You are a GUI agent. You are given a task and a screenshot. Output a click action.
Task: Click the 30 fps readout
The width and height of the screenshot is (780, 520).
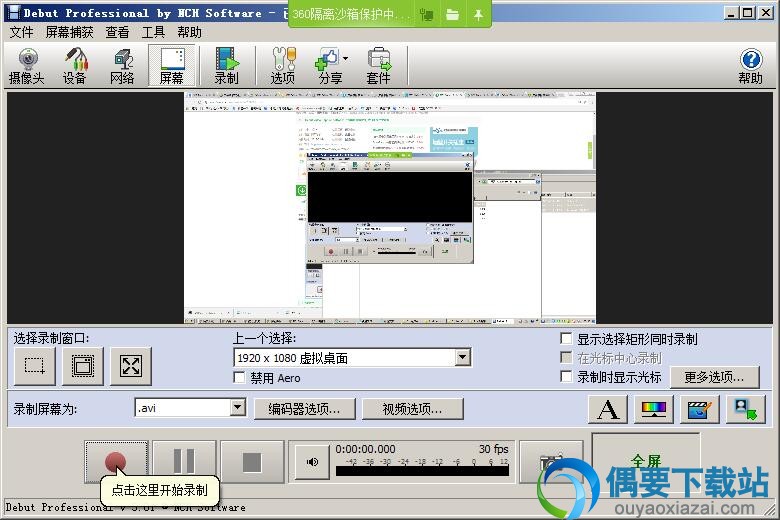click(493, 449)
